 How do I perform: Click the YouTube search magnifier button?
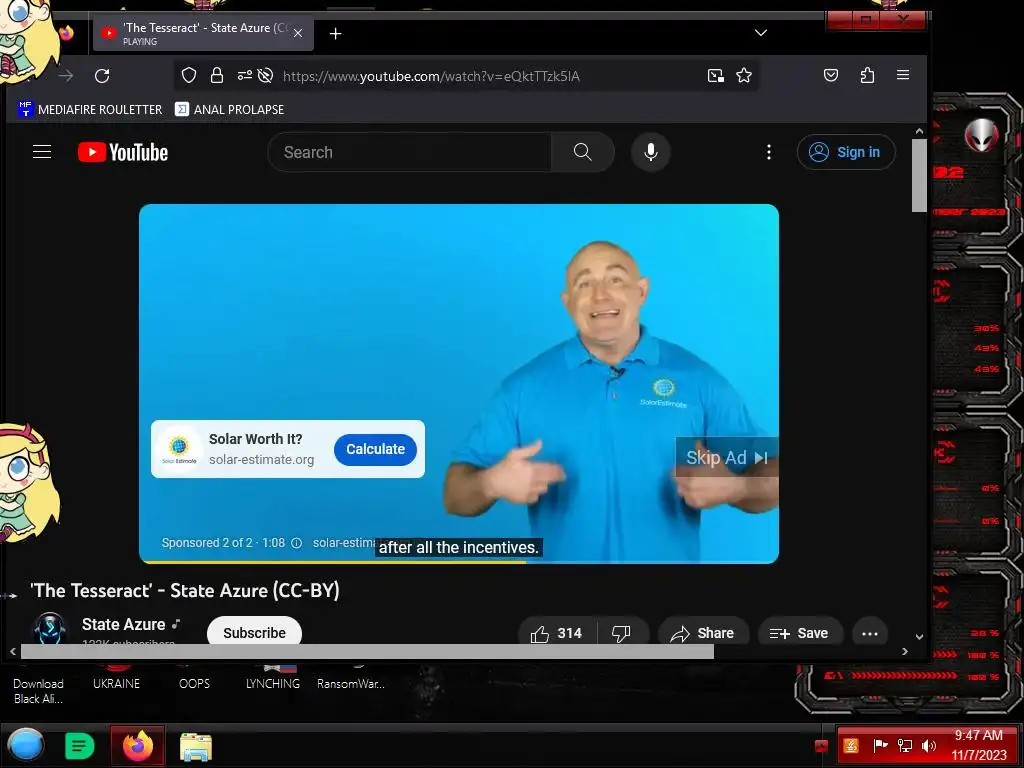(x=583, y=152)
